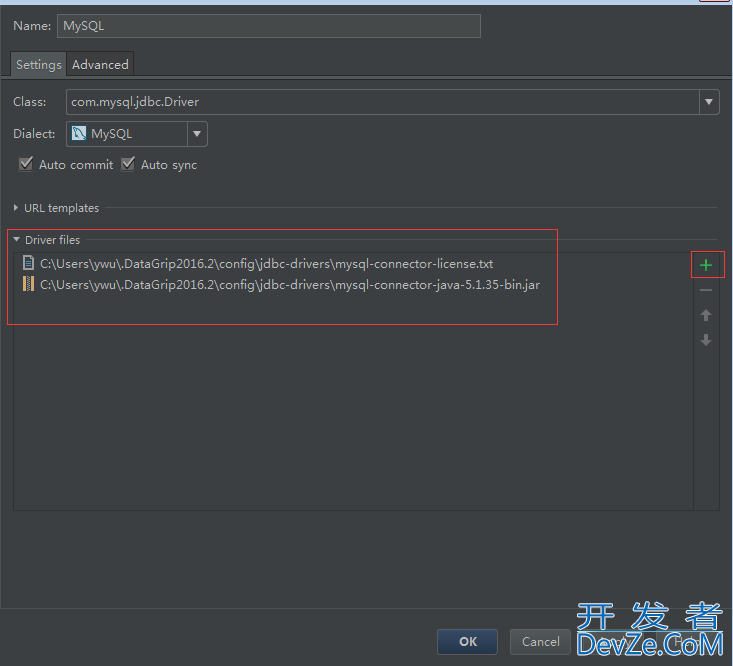The width and height of the screenshot is (733, 666).
Task: Toggle the Auto commit checkbox
Action: click(x=26, y=164)
